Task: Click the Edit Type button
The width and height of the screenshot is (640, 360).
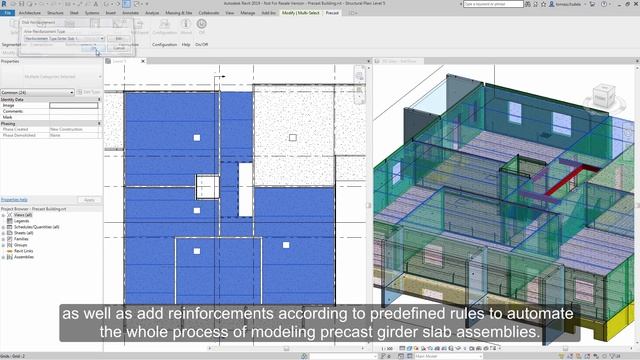Action: (88, 92)
